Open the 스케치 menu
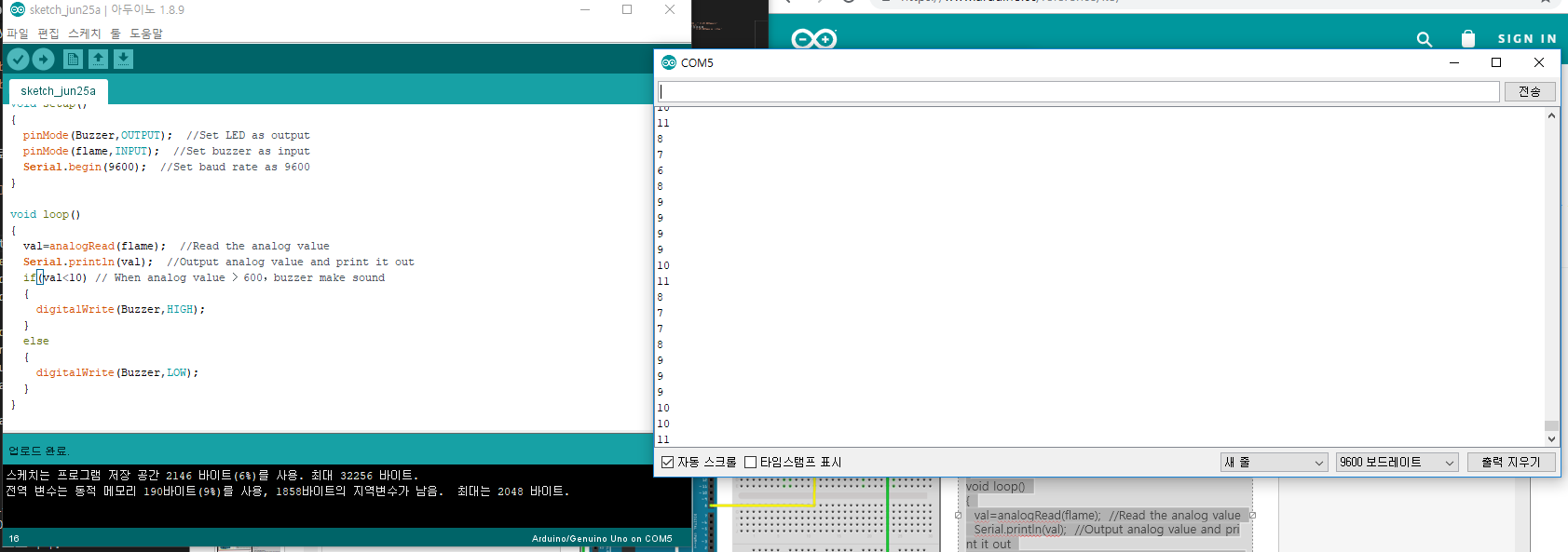The width and height of the screenshot is (1568, 552). tap(84, 34)
